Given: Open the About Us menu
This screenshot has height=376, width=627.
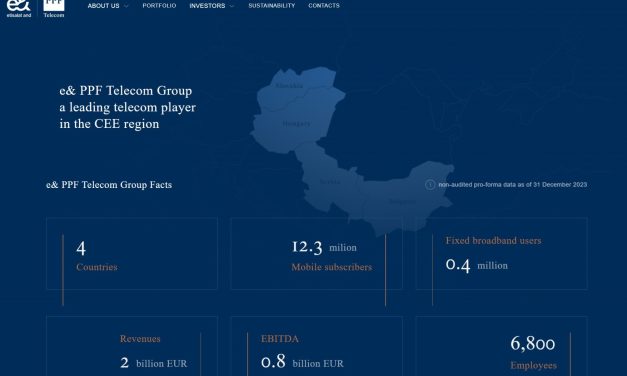Looking at the screenshot, I should 104,6.
